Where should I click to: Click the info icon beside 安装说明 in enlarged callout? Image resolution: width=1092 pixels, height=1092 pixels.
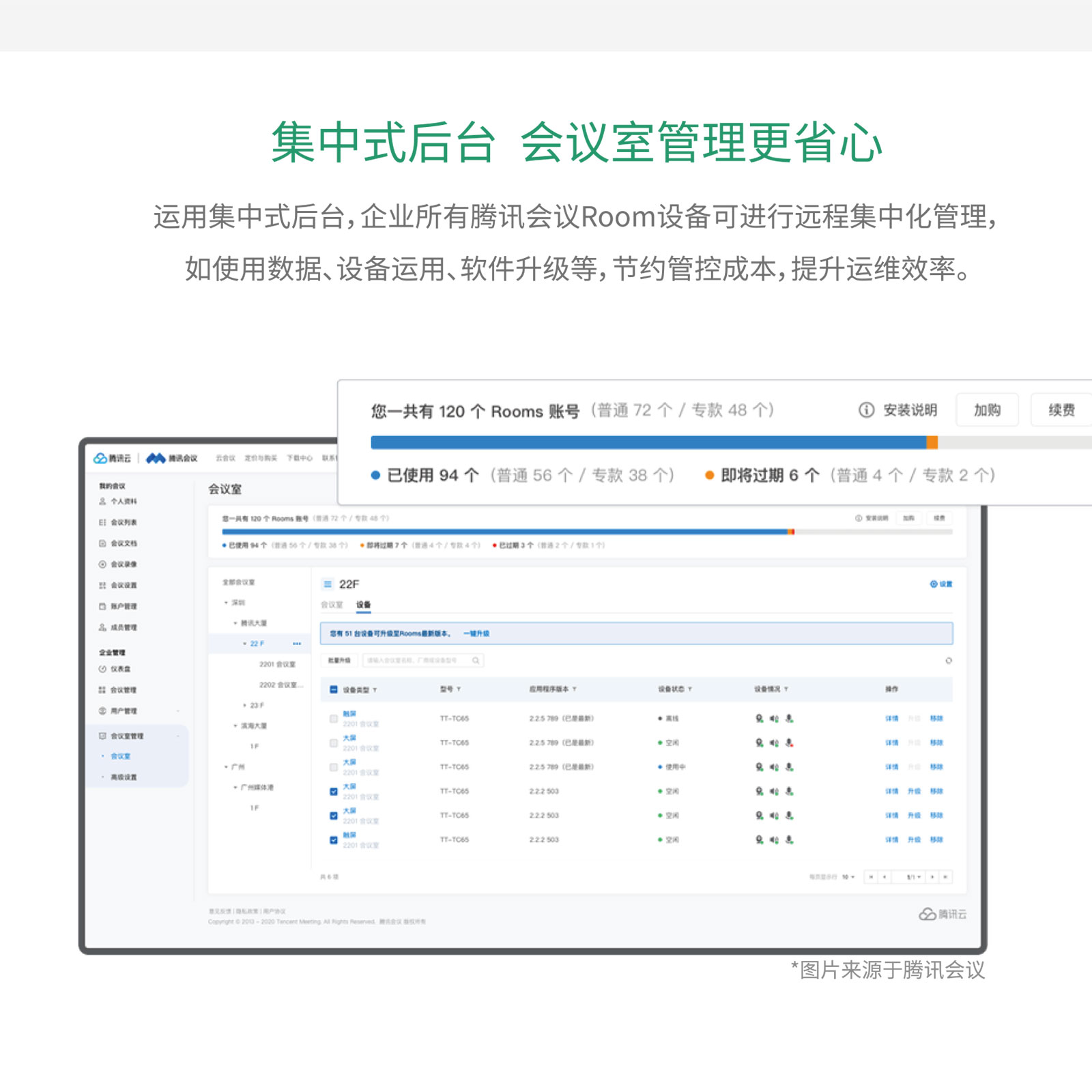[866, 410]
